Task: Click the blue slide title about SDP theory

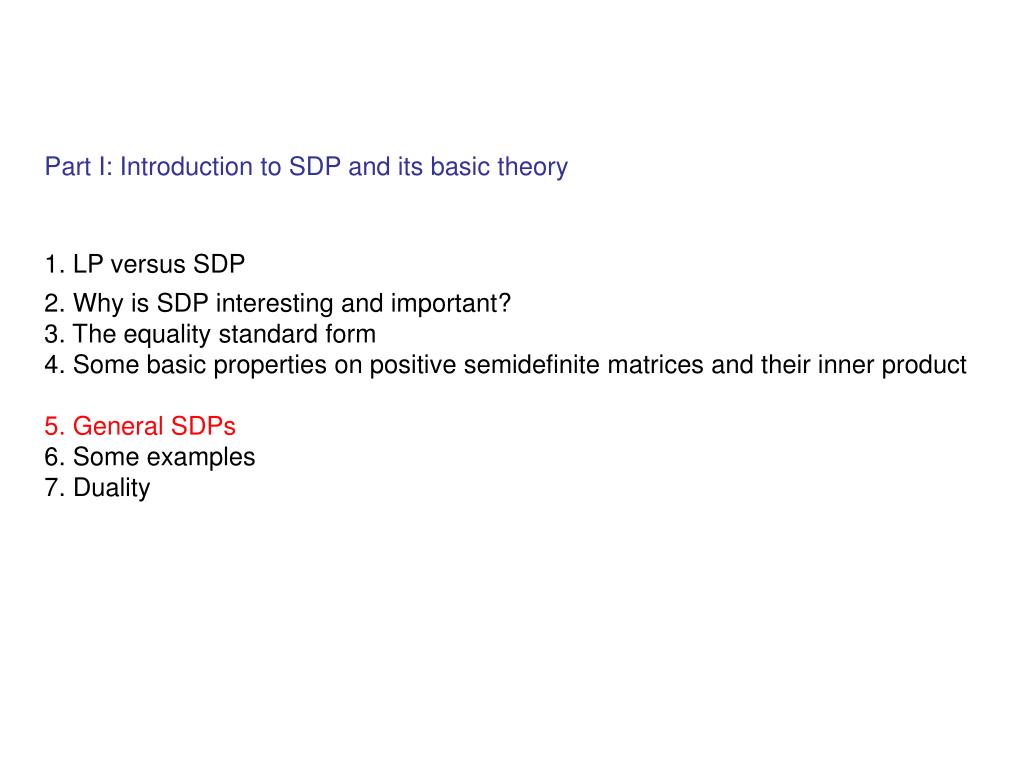Action: (x=306, y=167)
